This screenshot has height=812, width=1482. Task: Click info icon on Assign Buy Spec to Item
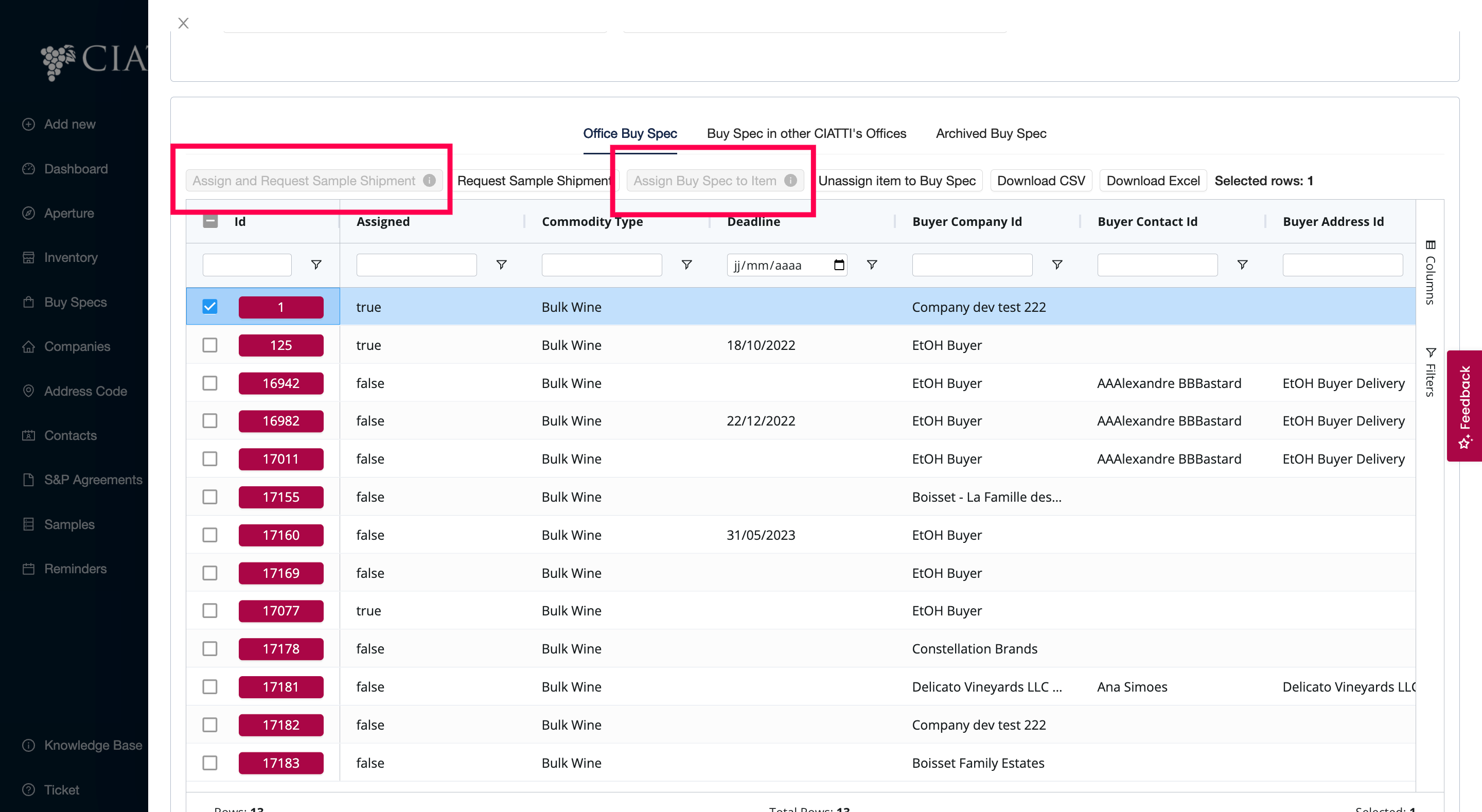(790, 181)
